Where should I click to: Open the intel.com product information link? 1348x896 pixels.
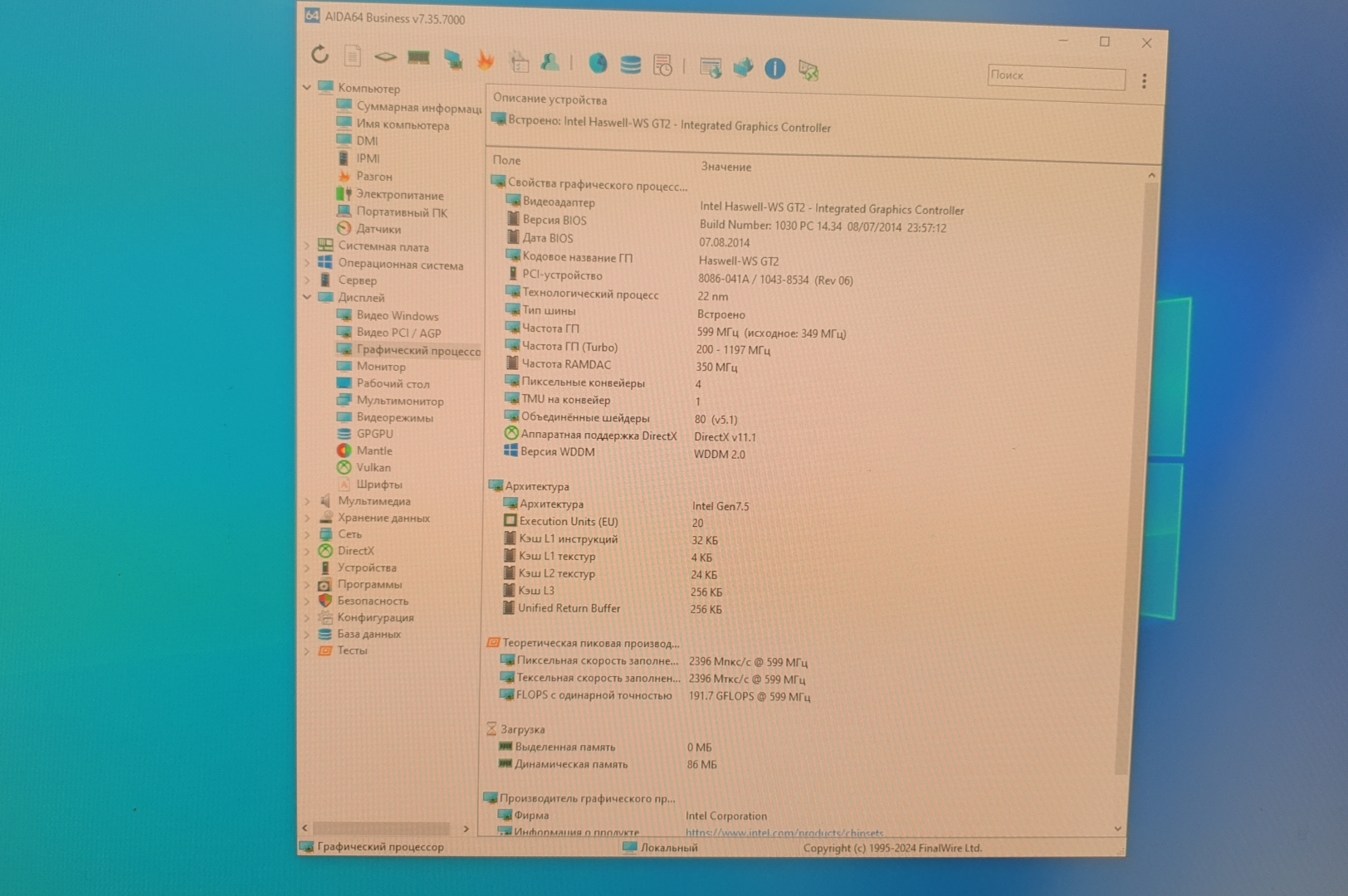coord(784,832)
